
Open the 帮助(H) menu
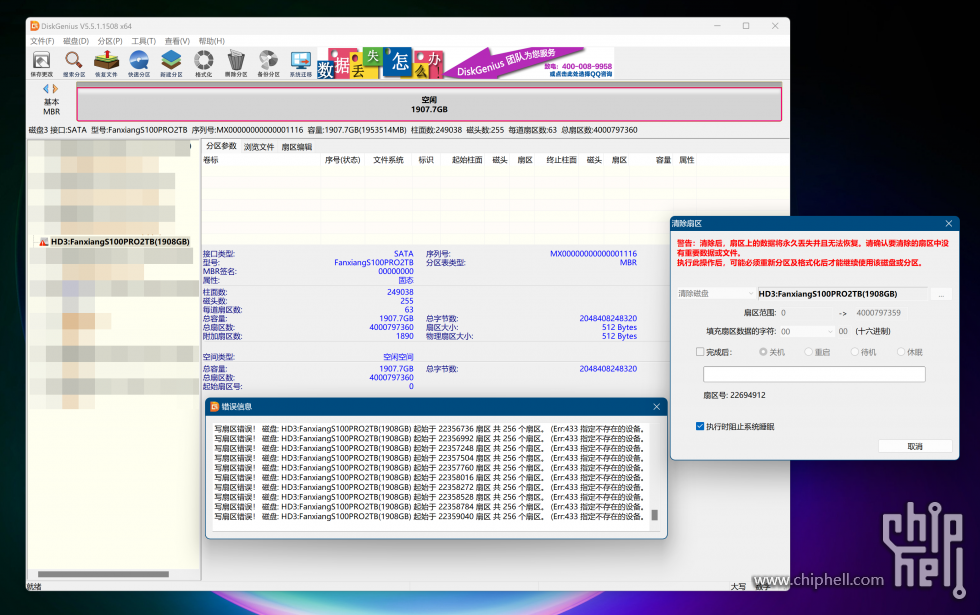coord(212,41)
